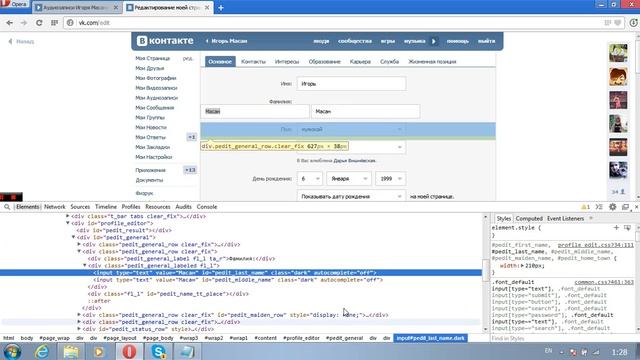Click the first name input containing Игорь
The width and height of the screenshot is (640, 360).
(351, 84)
